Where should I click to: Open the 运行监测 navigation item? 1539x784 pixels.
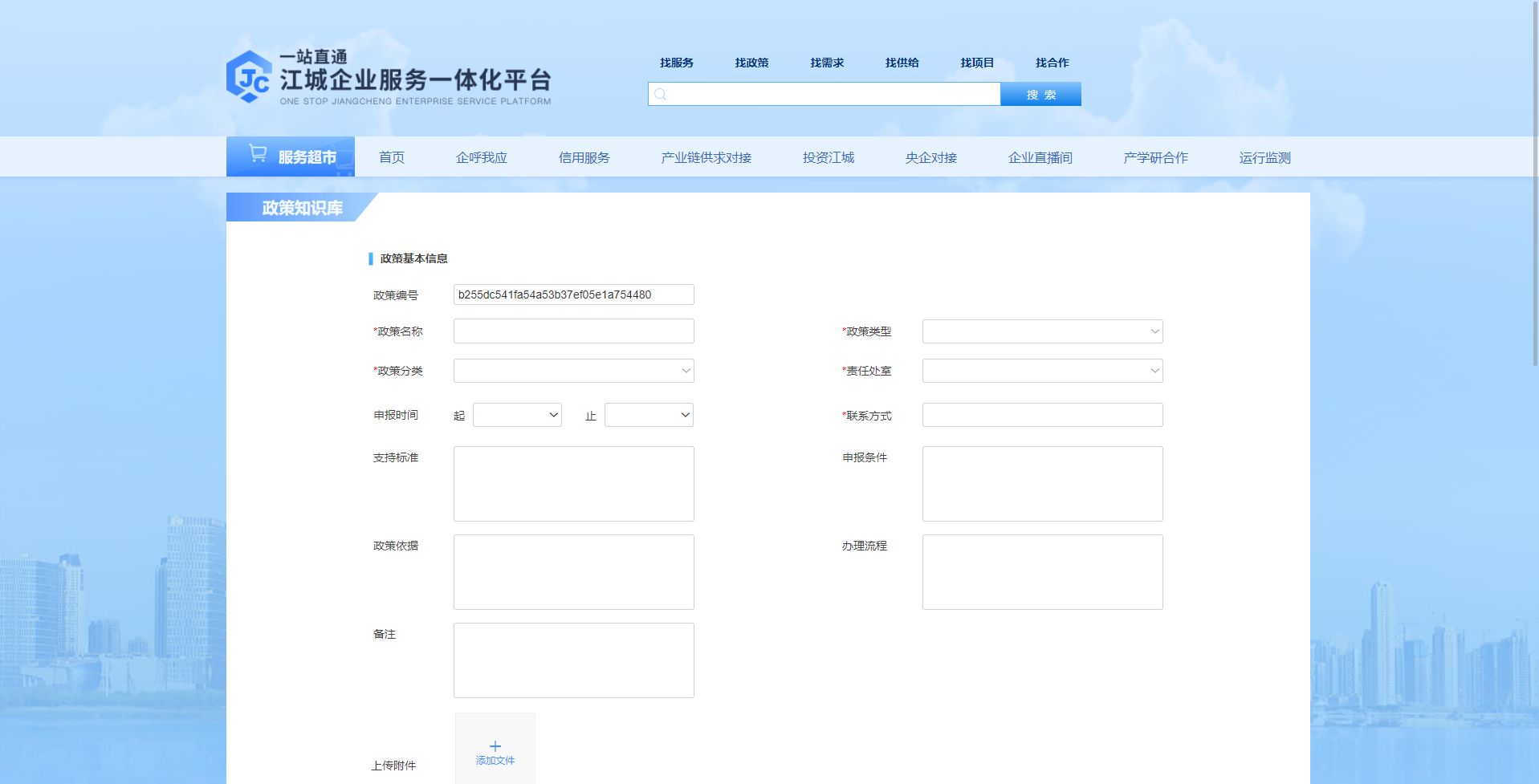pos(1264,157)
